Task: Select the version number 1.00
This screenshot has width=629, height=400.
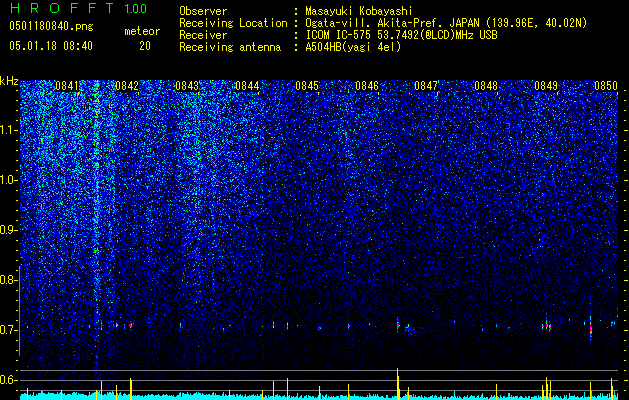Action: 136,9
